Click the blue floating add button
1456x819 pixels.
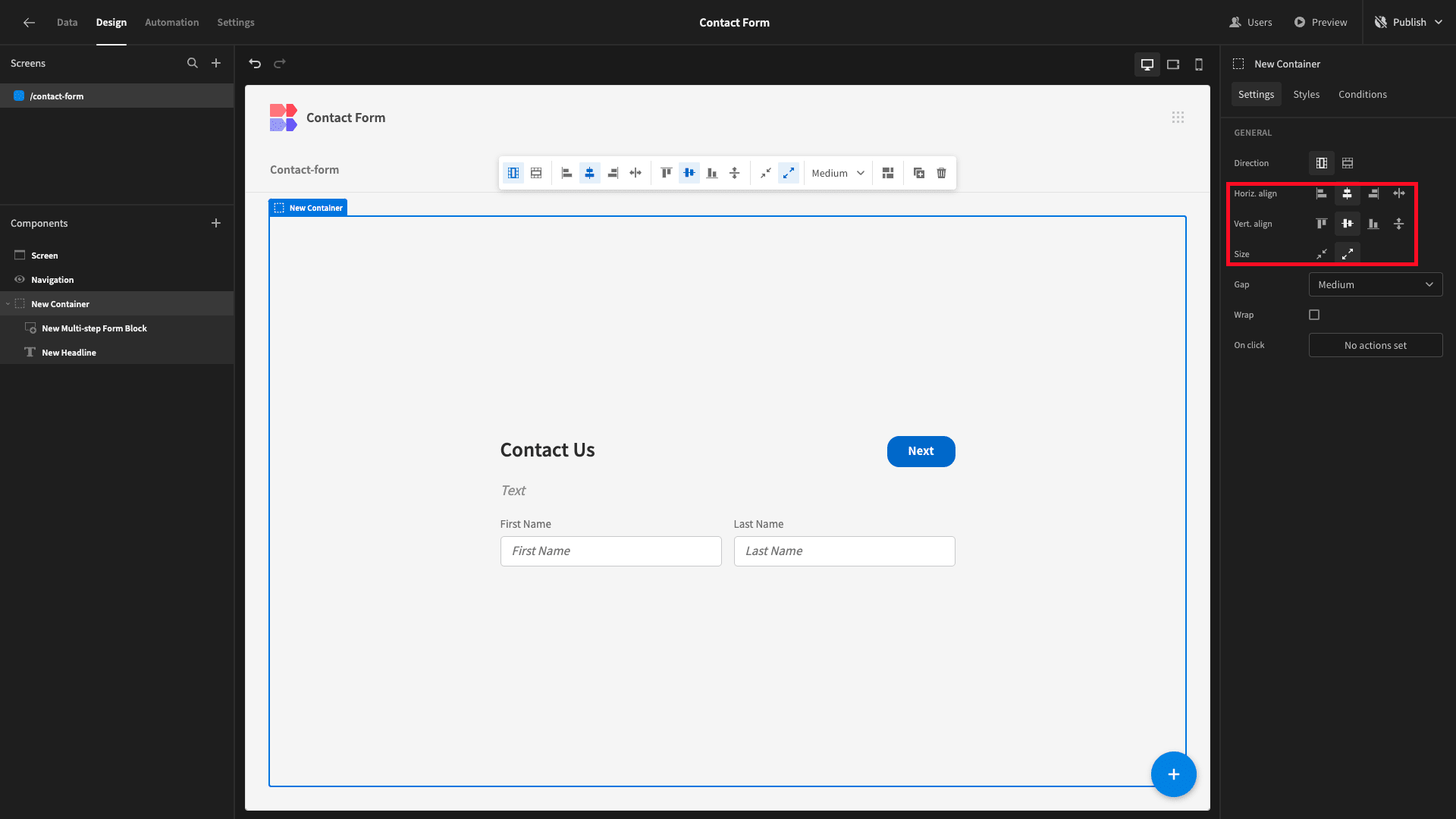coord(1174,774)
